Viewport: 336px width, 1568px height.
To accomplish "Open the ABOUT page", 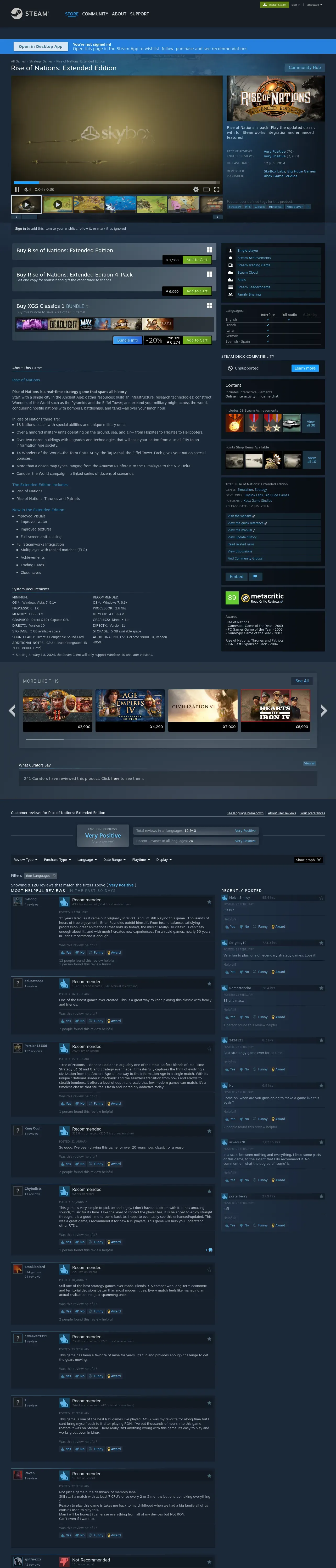I will click(119, 14).
